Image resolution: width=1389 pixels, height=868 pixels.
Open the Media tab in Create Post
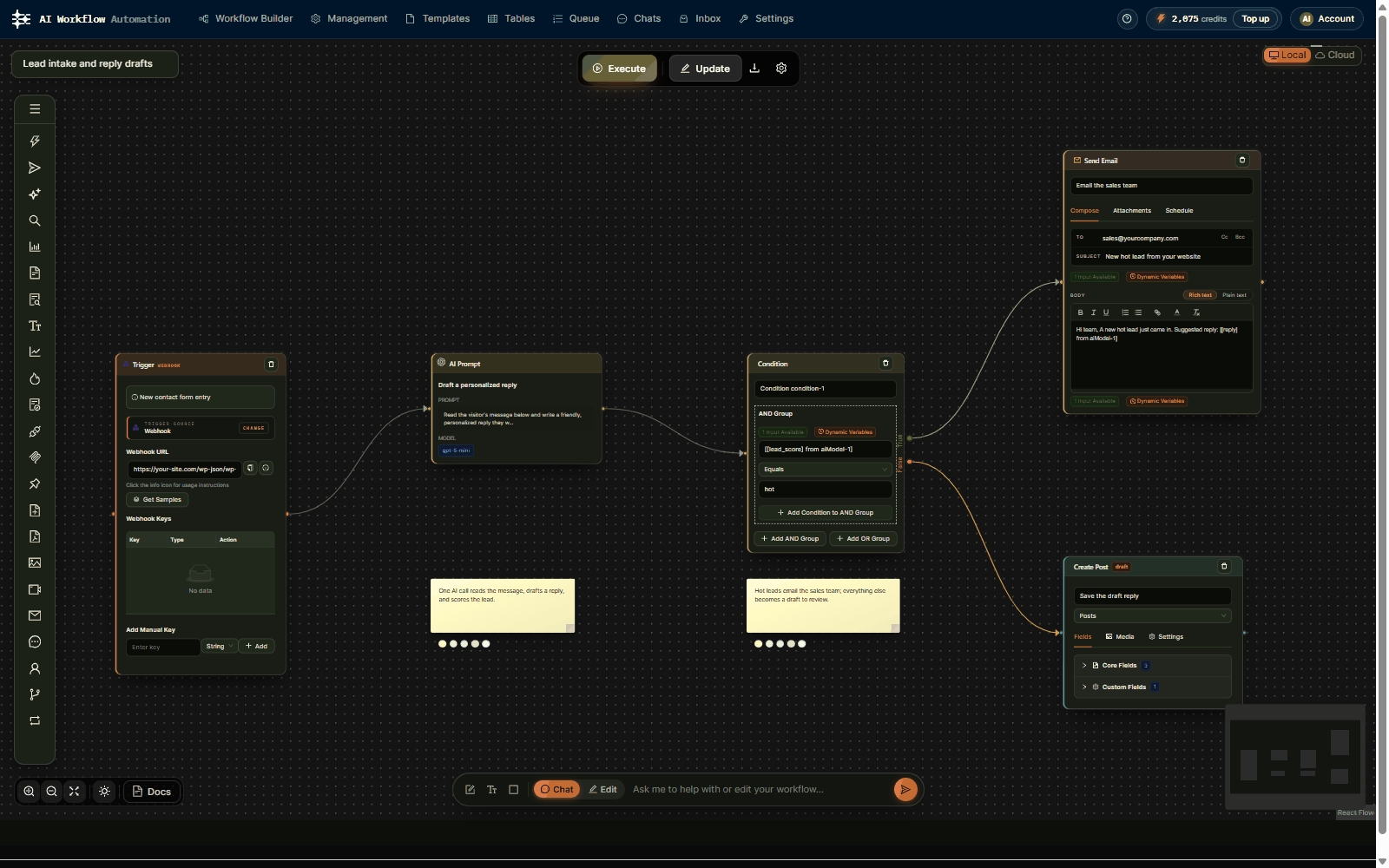1120,636
